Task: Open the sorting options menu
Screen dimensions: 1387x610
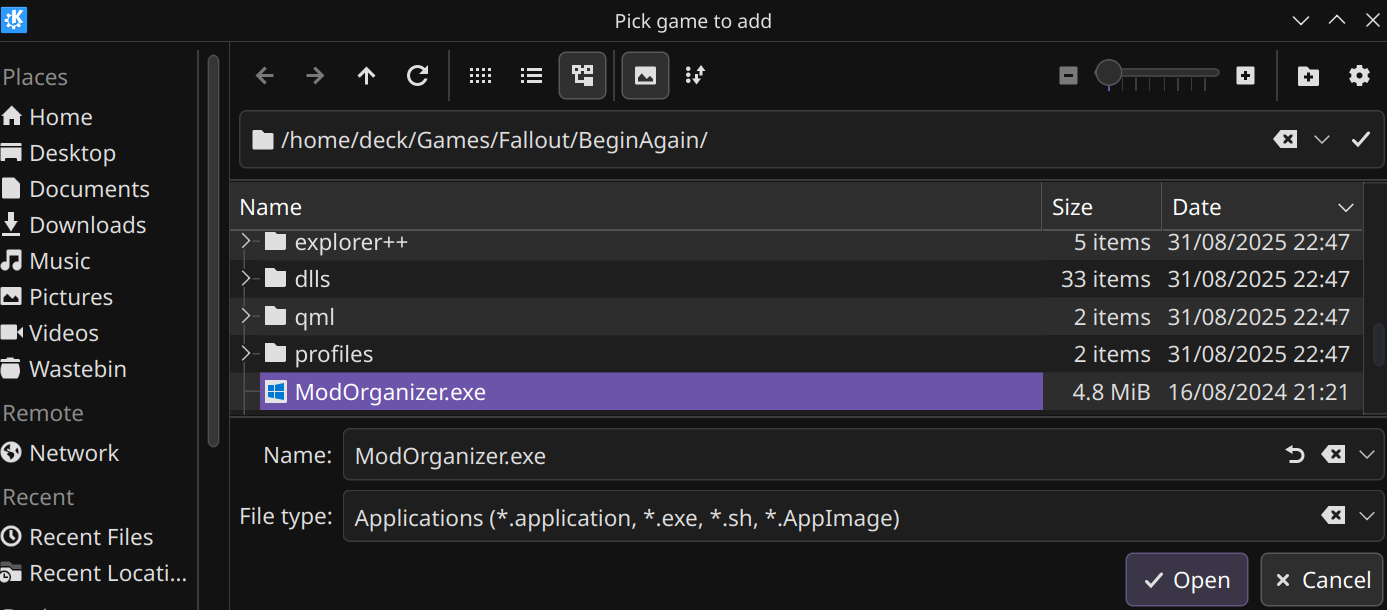Action: point(695,76)
